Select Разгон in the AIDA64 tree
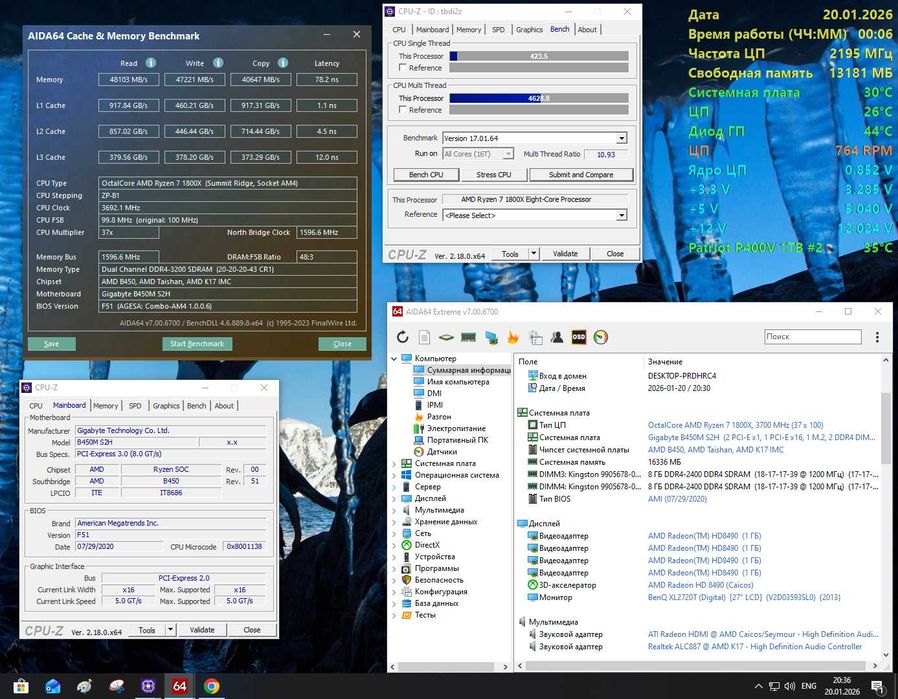 439,417
